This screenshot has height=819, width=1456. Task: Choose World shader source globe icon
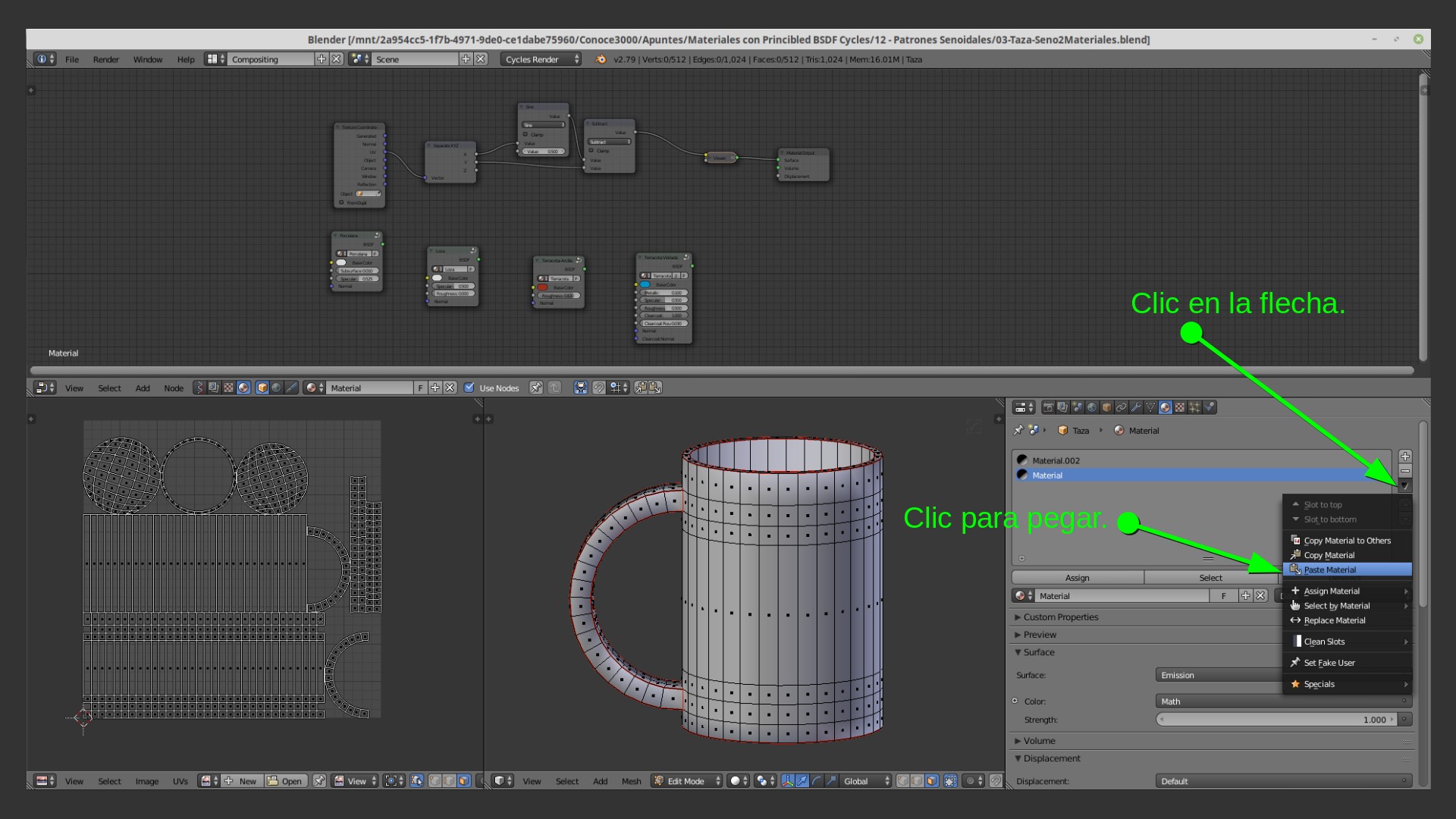(277, 388)
